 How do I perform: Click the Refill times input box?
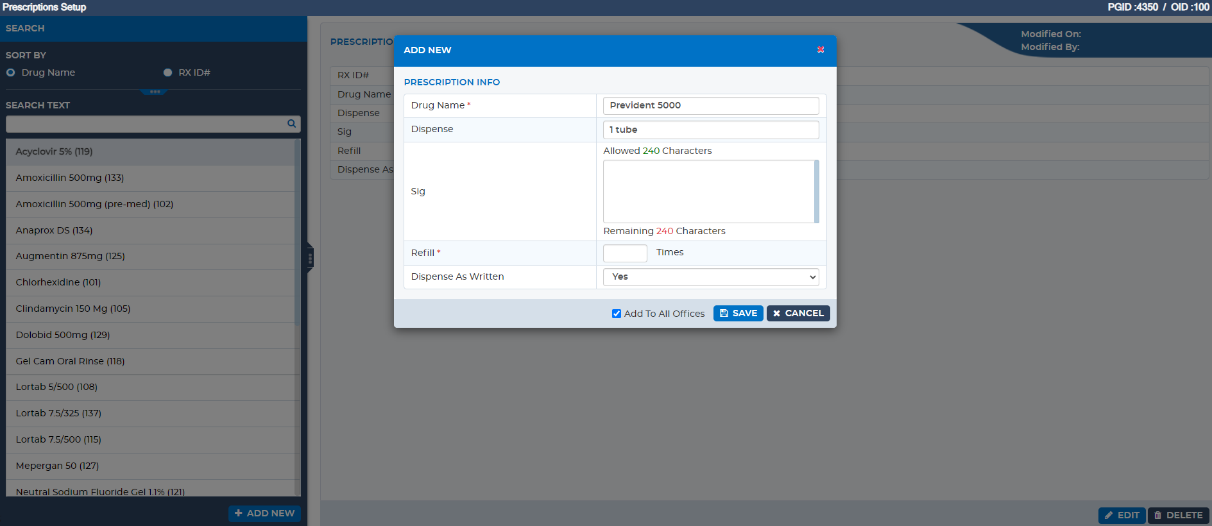[625, 253]
